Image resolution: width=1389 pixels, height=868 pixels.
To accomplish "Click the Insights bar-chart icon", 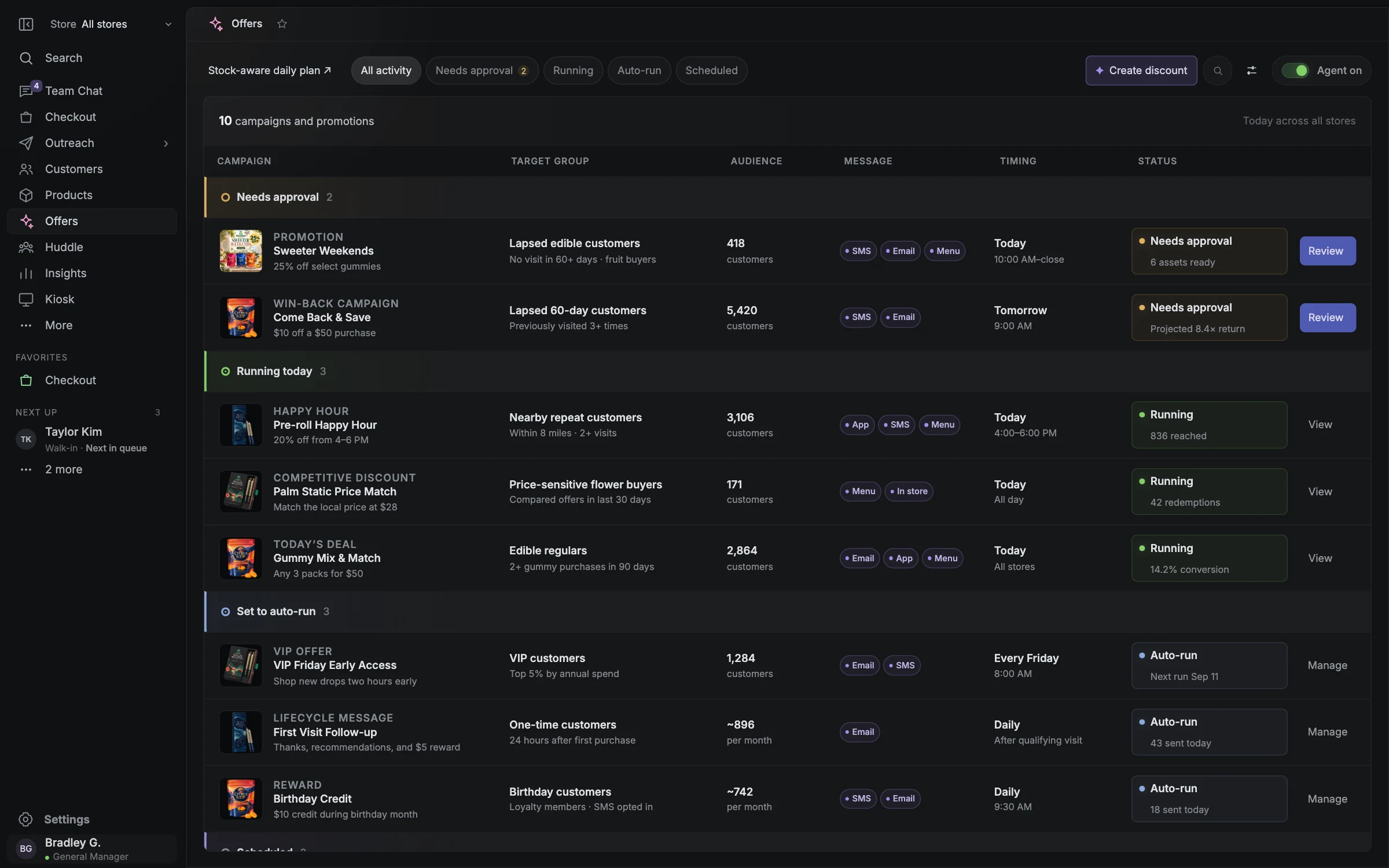I will [x=26, y=273].
